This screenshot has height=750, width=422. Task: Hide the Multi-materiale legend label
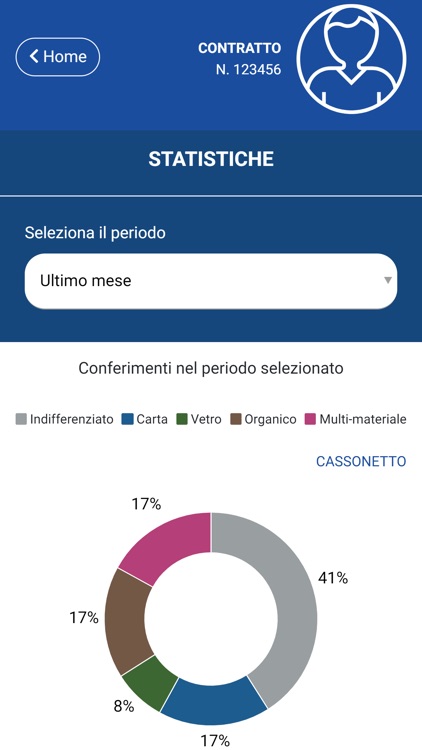[363, 419]
